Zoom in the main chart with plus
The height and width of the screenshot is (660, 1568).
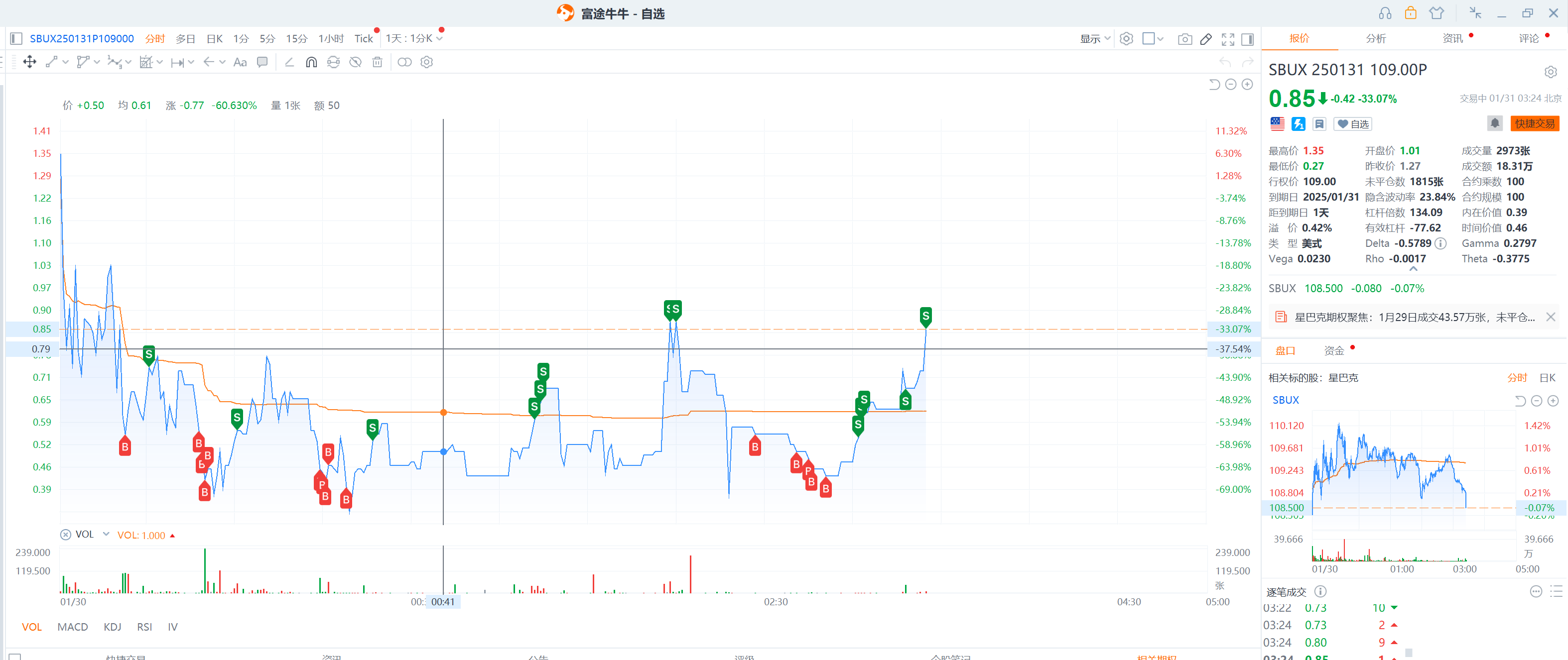(1247, 85)
